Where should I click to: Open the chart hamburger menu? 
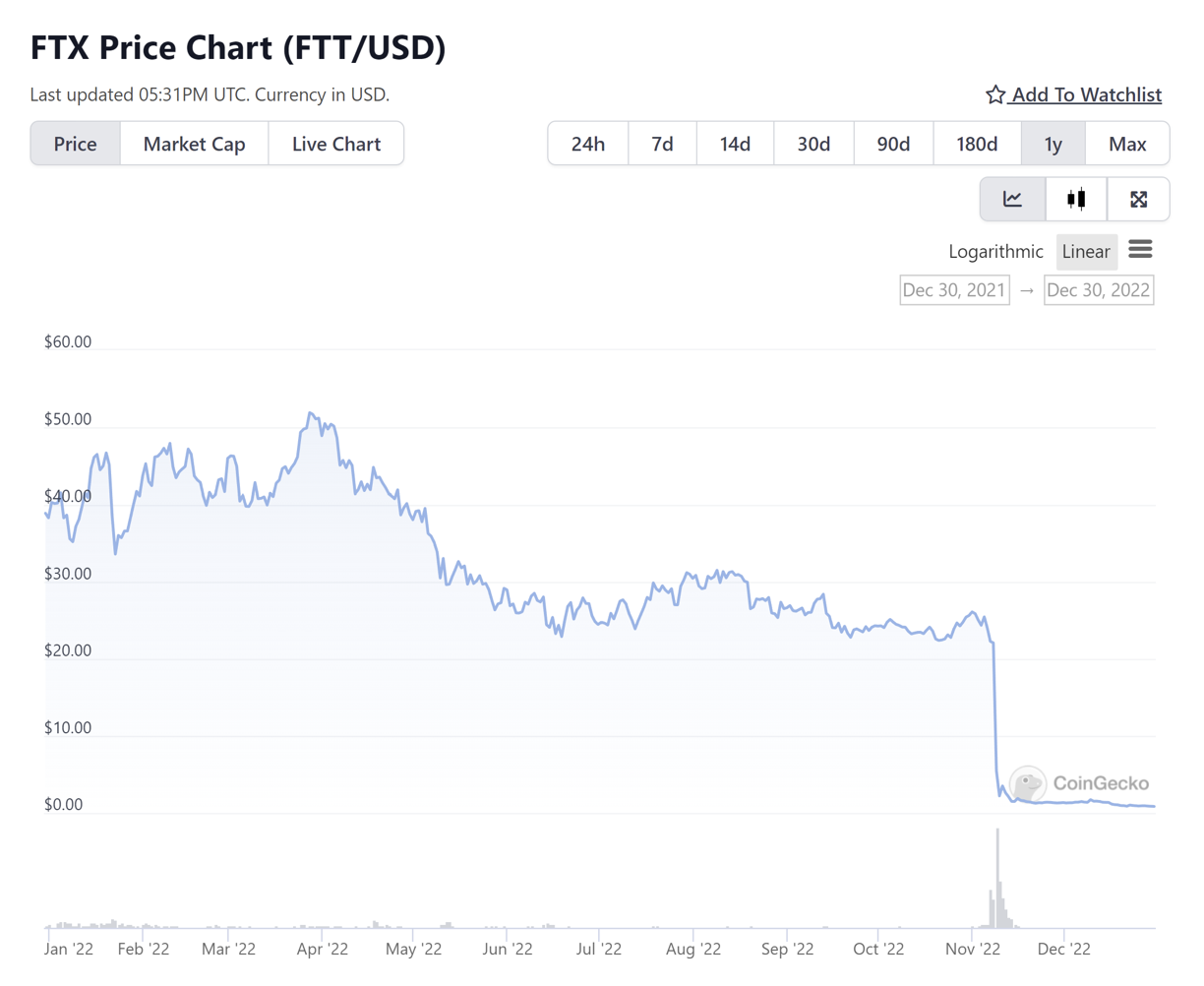[x=1140, y=250]
